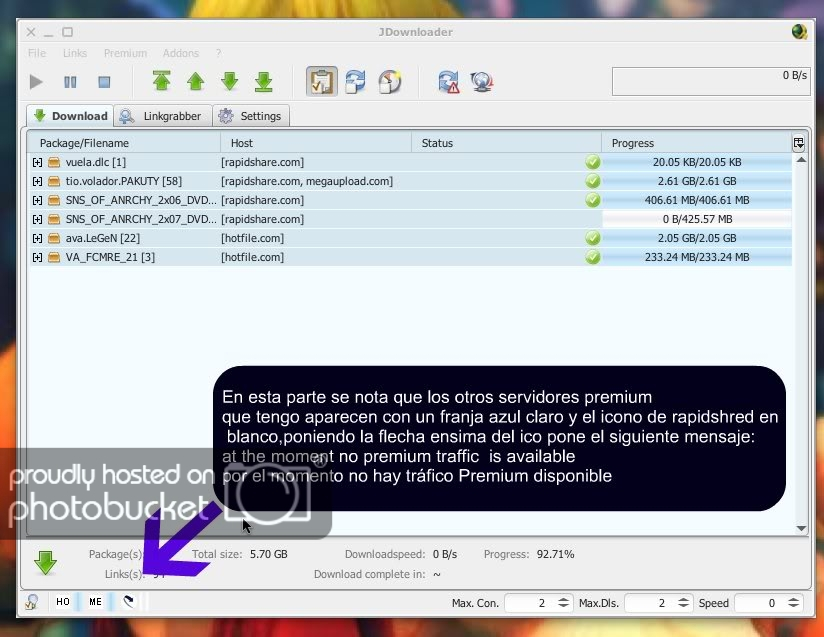Click the 20.05 KB/20.05 KB progress bar
Viewport: 824px width, 637px height.
(x=697, y=162)
